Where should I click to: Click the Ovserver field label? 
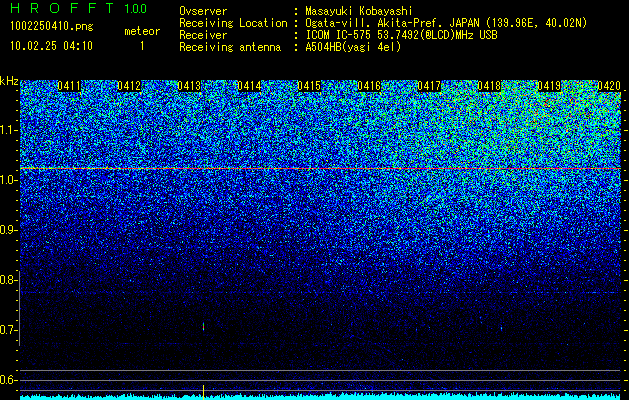(x=203, y=11)
